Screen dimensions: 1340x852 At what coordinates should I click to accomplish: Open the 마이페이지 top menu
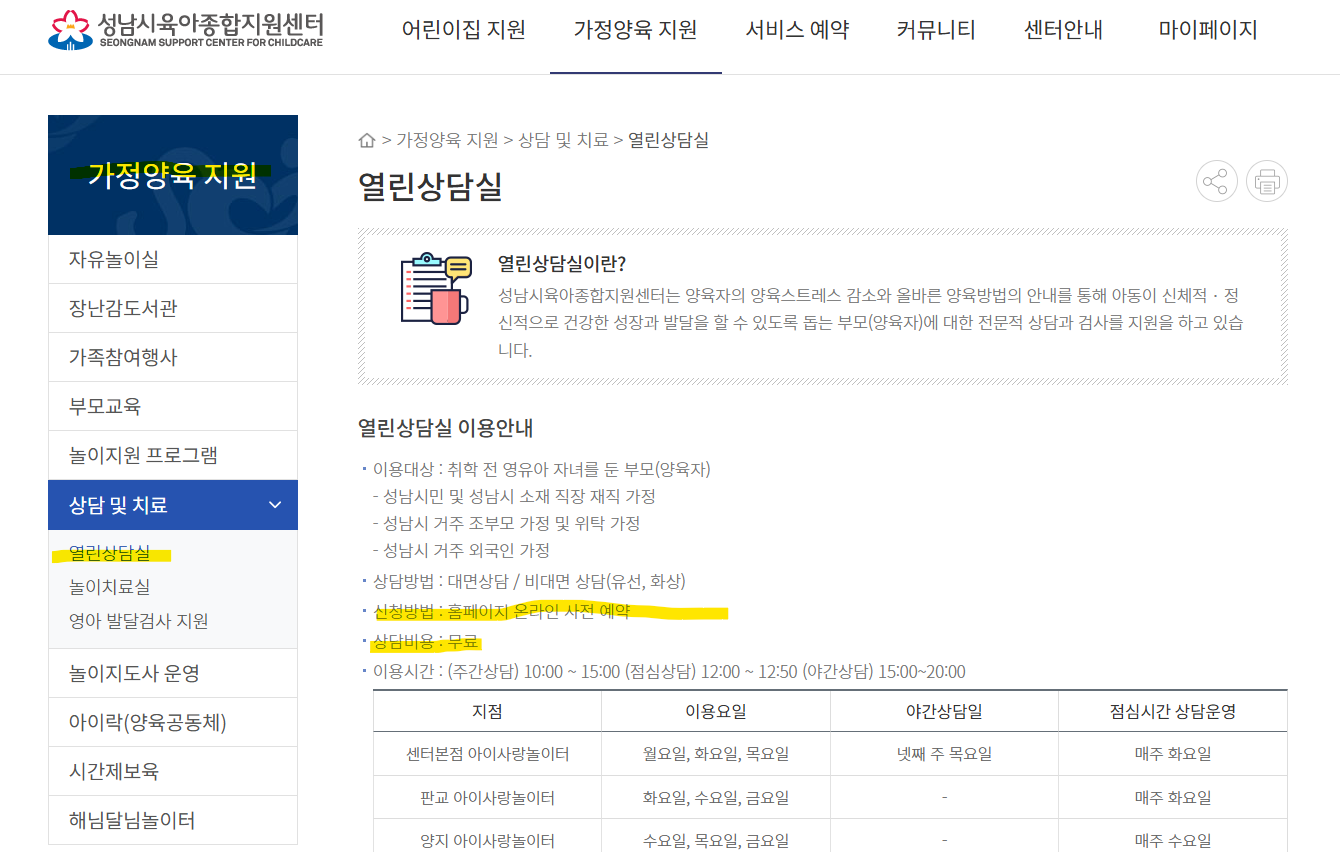1208,30
